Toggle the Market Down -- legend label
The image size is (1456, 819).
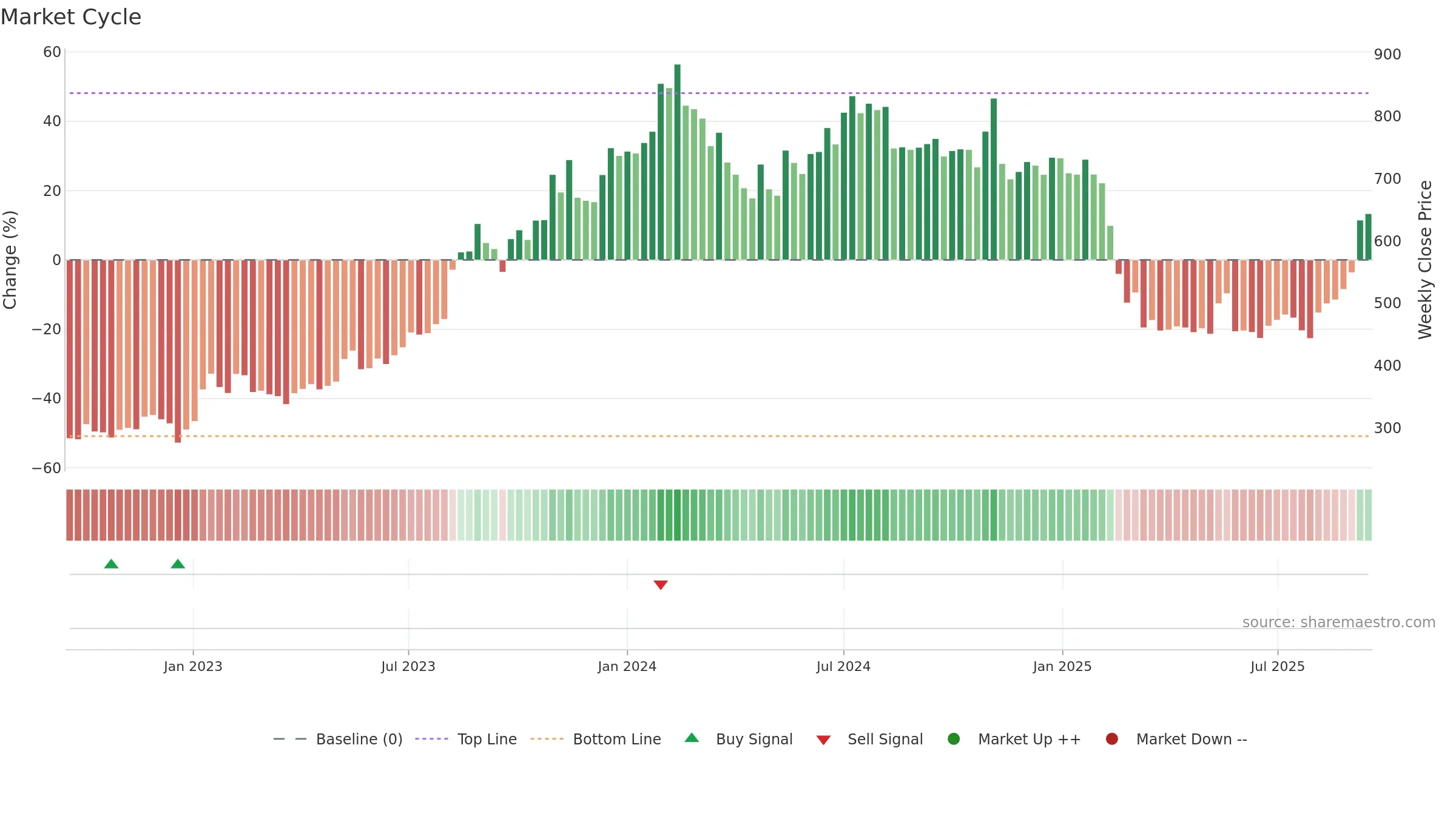point(1191,739)
